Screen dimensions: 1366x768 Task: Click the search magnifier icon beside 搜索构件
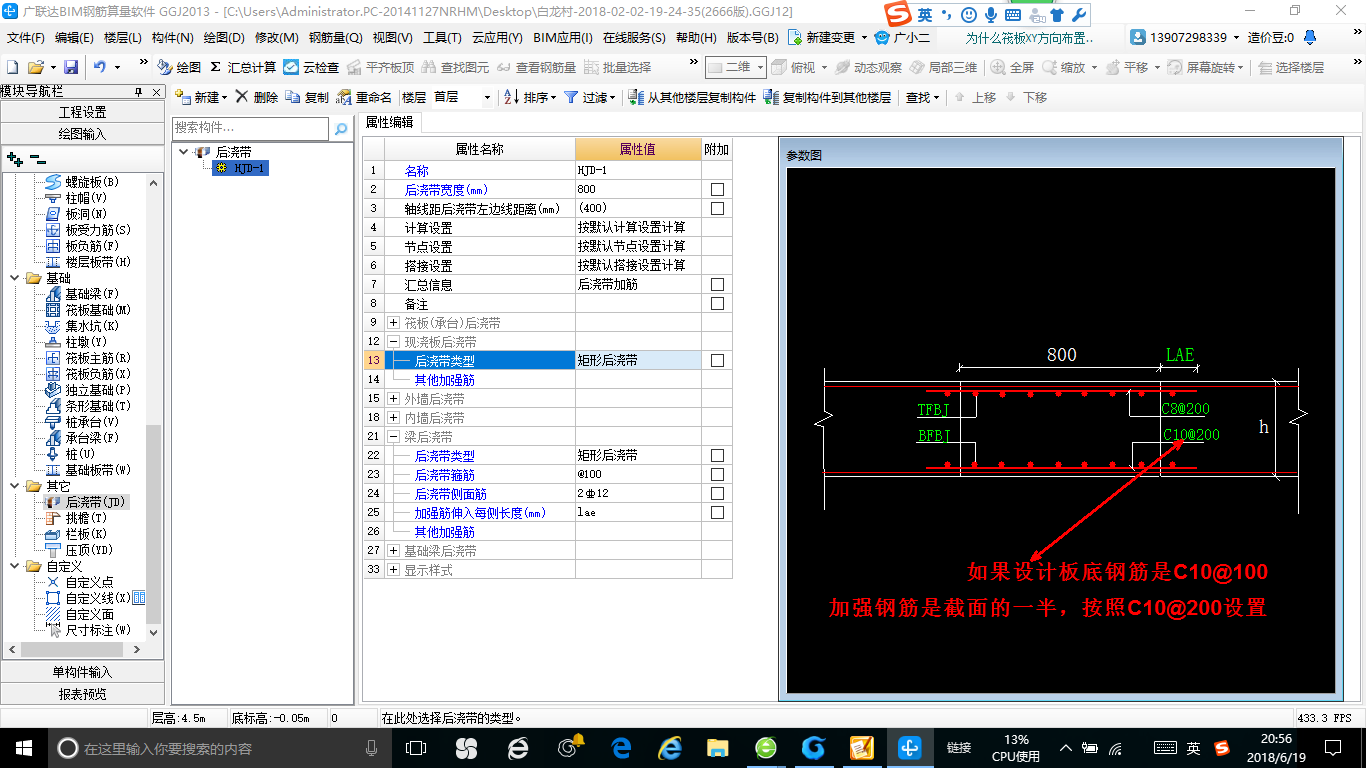click(341, 129)
